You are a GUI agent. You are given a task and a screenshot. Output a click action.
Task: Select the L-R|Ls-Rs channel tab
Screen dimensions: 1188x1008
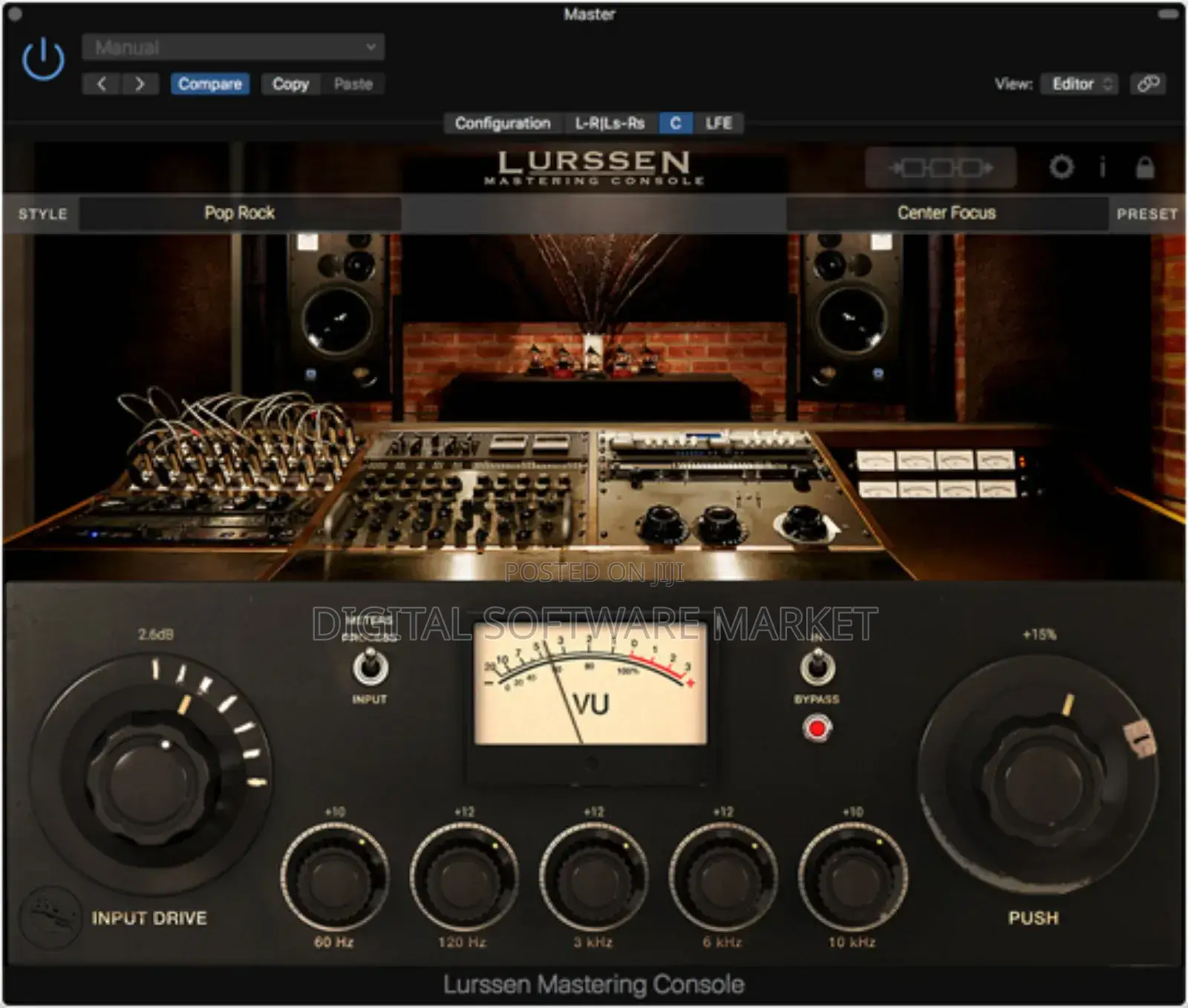click(x=610, y=123)
